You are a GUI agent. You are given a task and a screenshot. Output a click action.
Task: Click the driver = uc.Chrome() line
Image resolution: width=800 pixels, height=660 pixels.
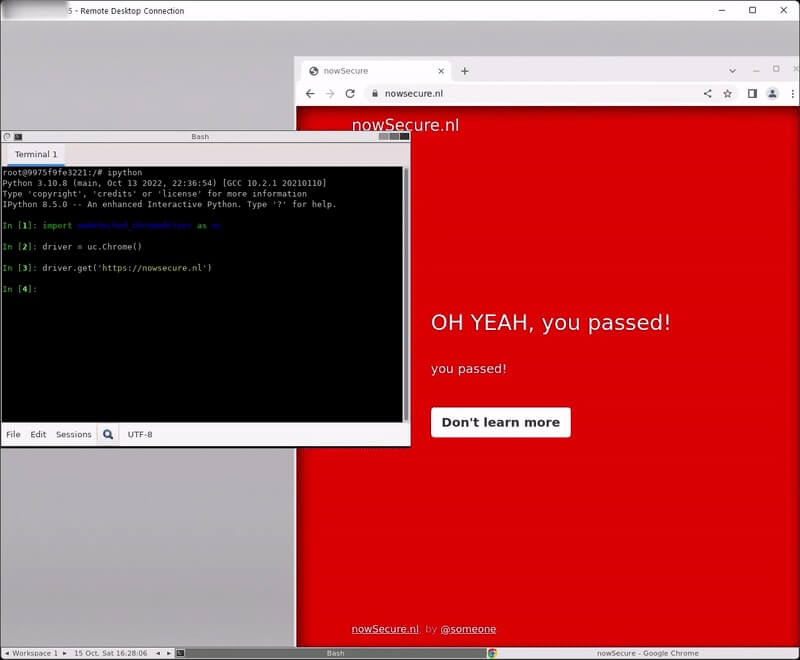pyautogui.click(x=72, y=246)
